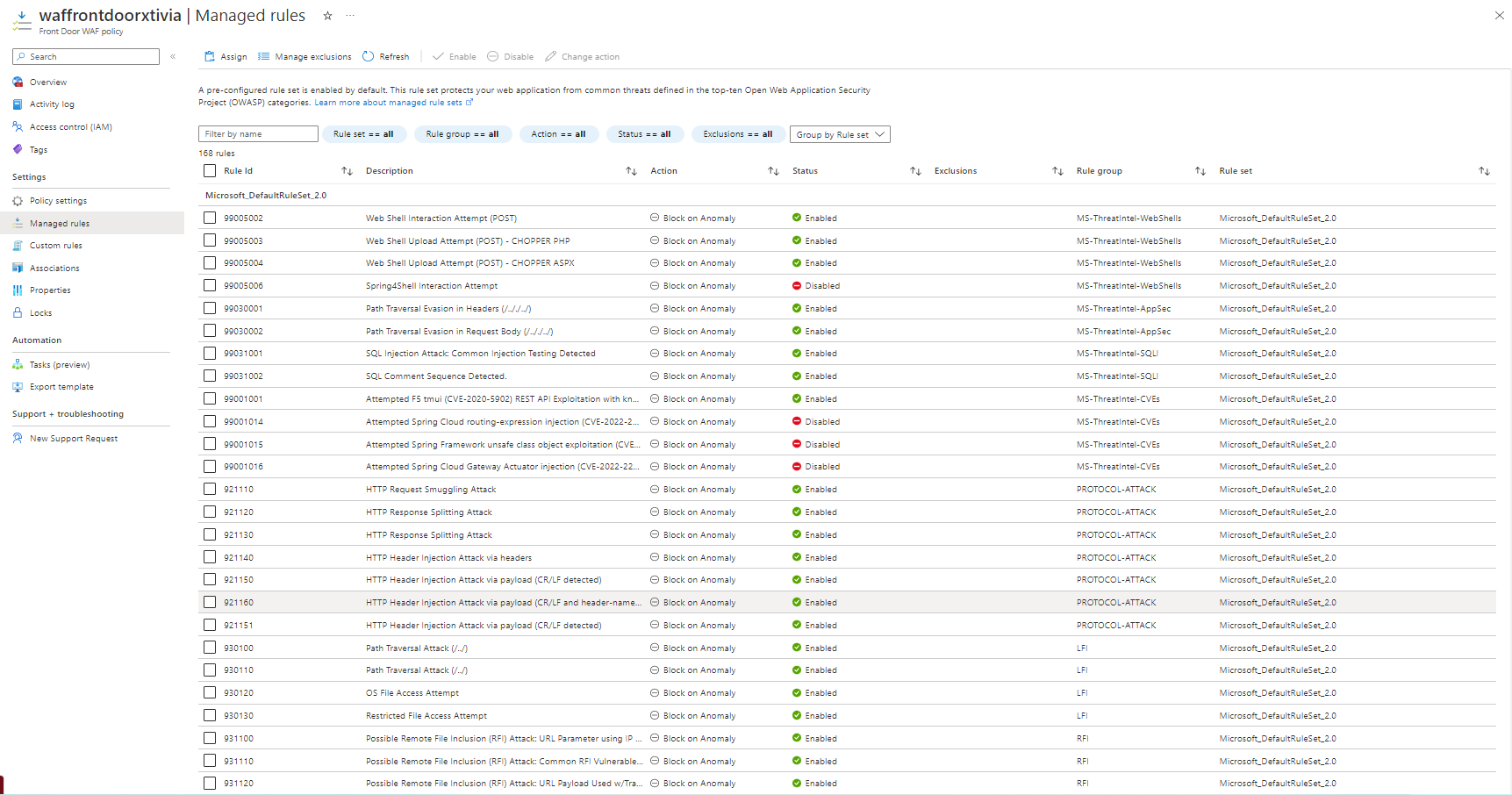Open Access control (IAM)
1512x795 pixels.
pyautogui.click(x=71, y=127)
